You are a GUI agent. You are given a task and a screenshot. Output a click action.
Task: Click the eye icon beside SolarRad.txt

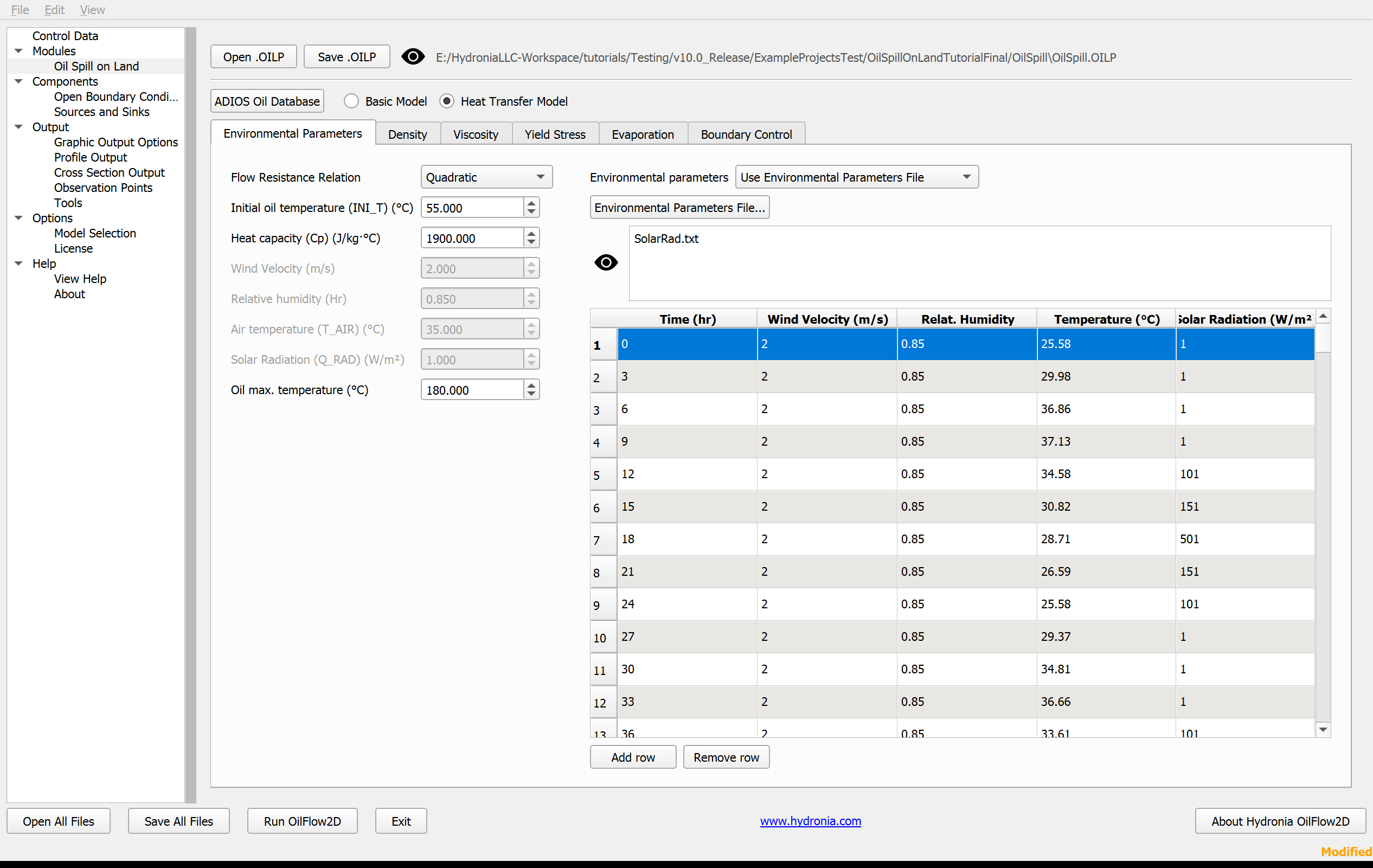[x=606, y=263]
